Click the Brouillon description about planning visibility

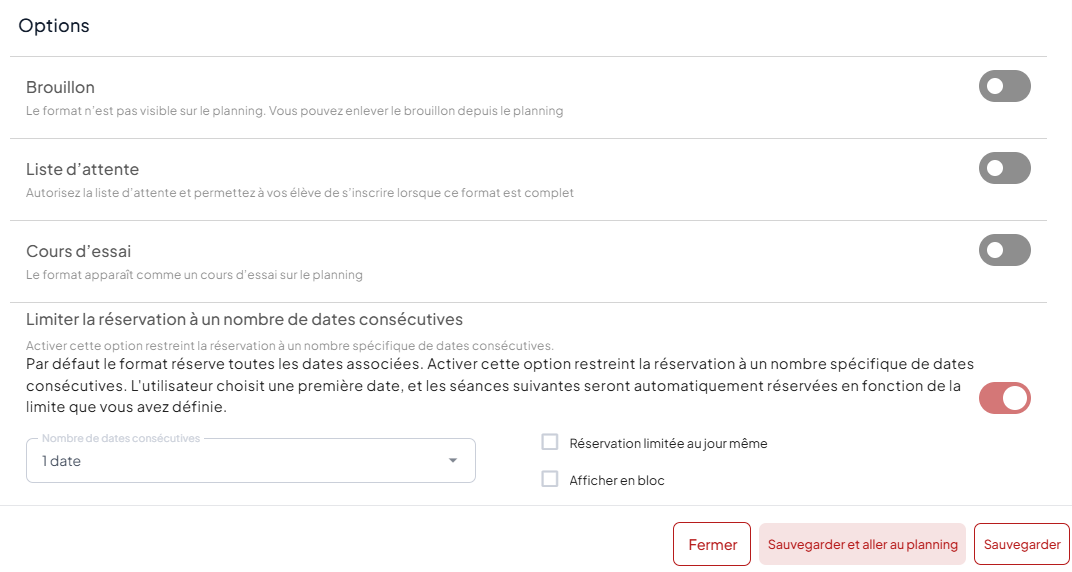[x=295, y=111]
